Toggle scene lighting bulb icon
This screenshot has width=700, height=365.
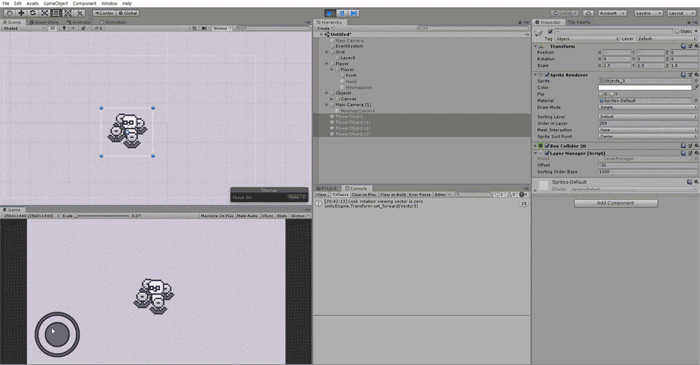click(64, 28)
